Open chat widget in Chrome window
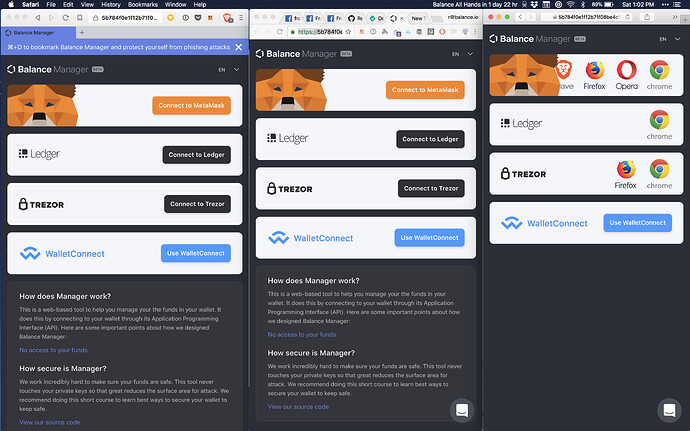The width and height of the screenshot is (690, 431). (x=462, y=410)
